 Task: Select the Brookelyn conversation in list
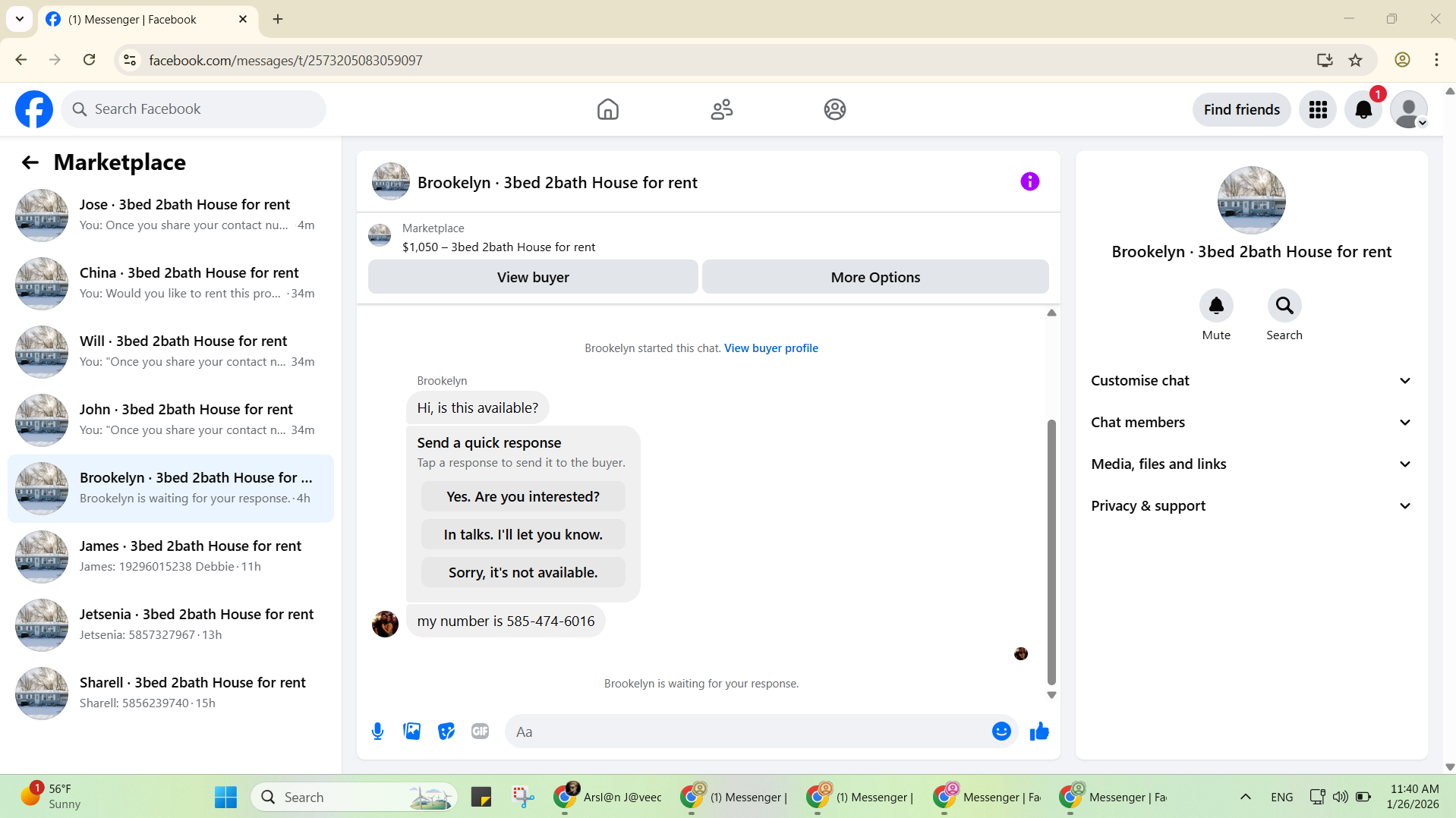(171, 489)
